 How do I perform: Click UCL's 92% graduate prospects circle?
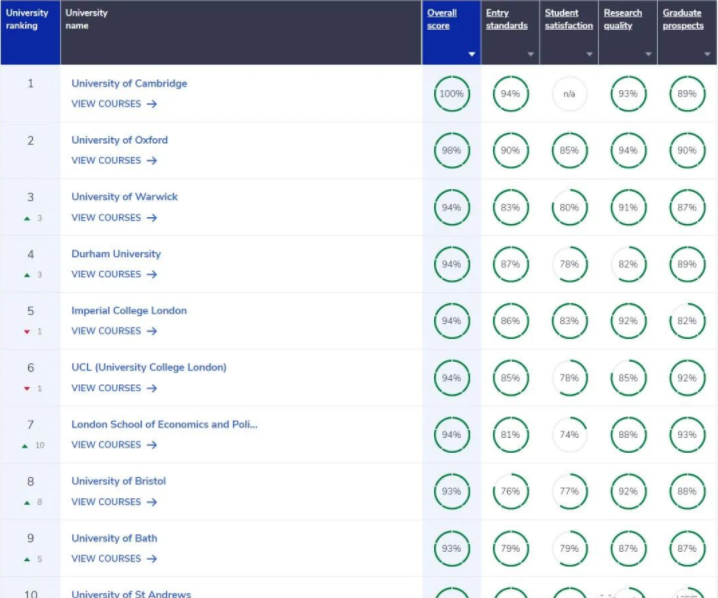(687, 379)
